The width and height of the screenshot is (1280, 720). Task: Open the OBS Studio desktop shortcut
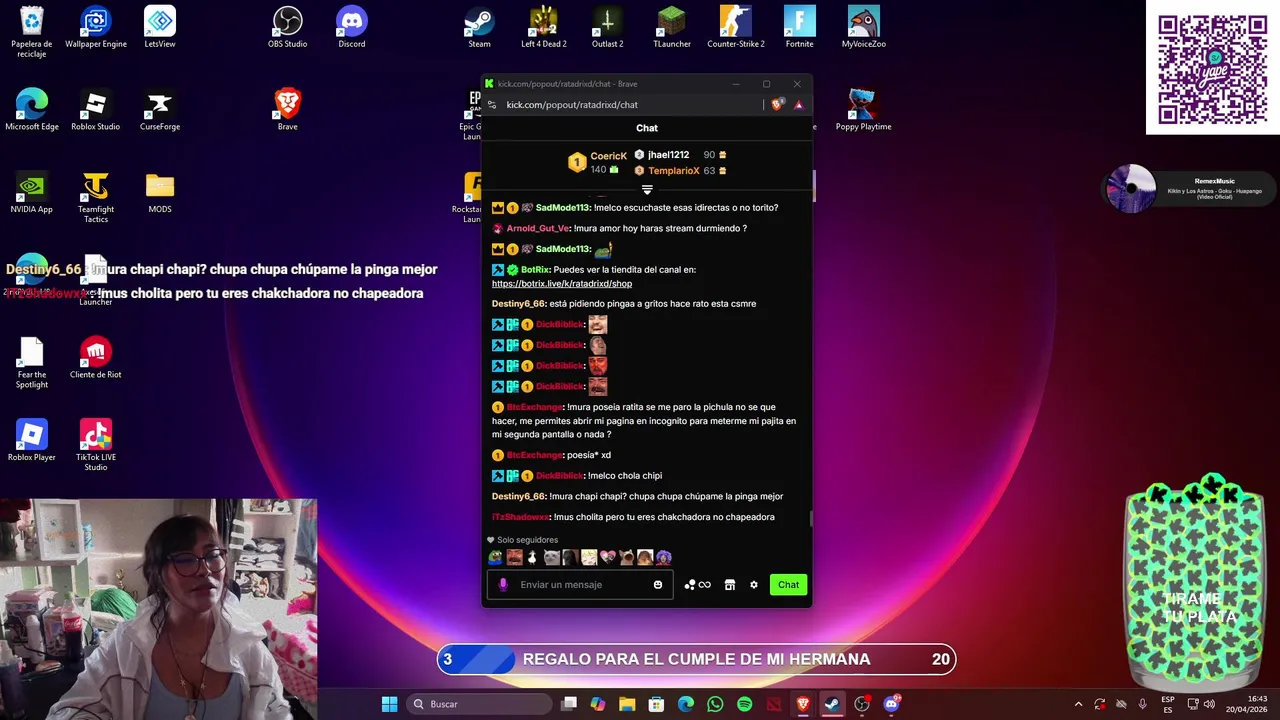pyautogui.click(x=288, y=28)
